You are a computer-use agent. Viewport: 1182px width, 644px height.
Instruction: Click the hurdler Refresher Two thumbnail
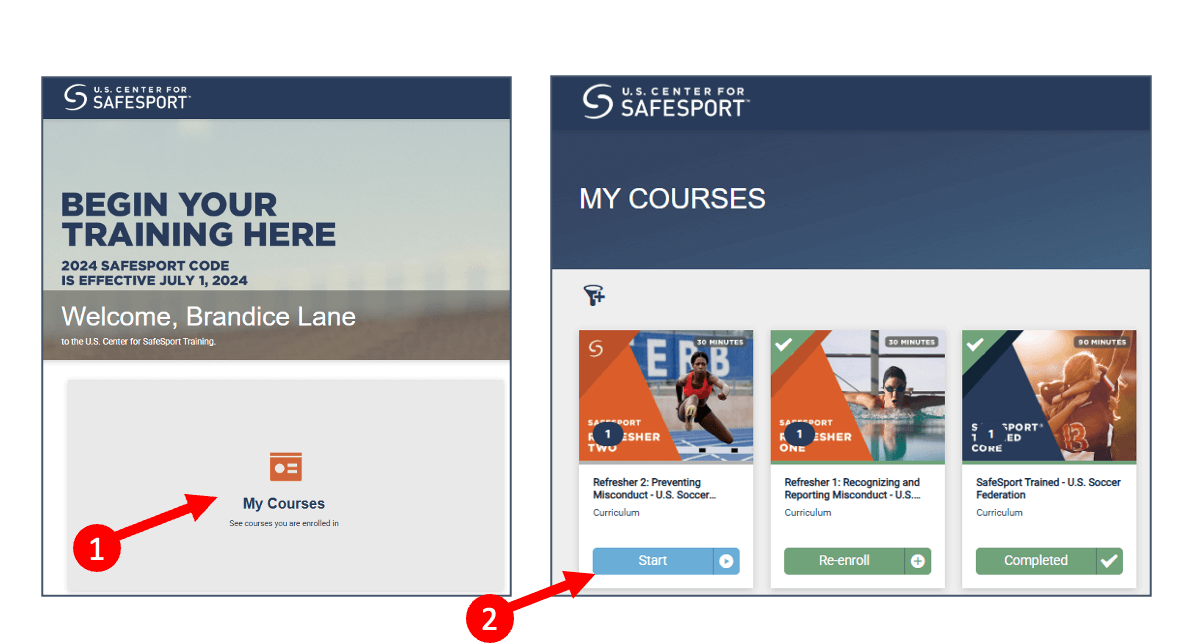coord(666,396)
